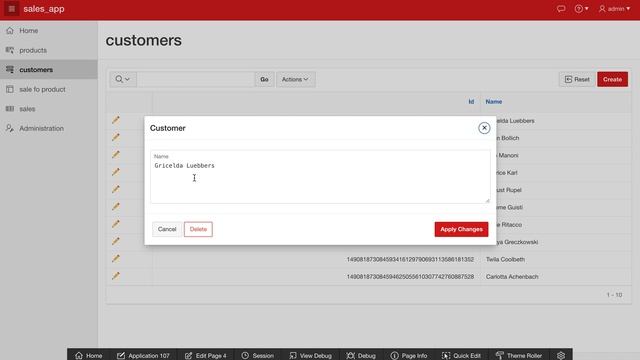
Task: Open Session in developer toolbar
Action: pos(258,356)
